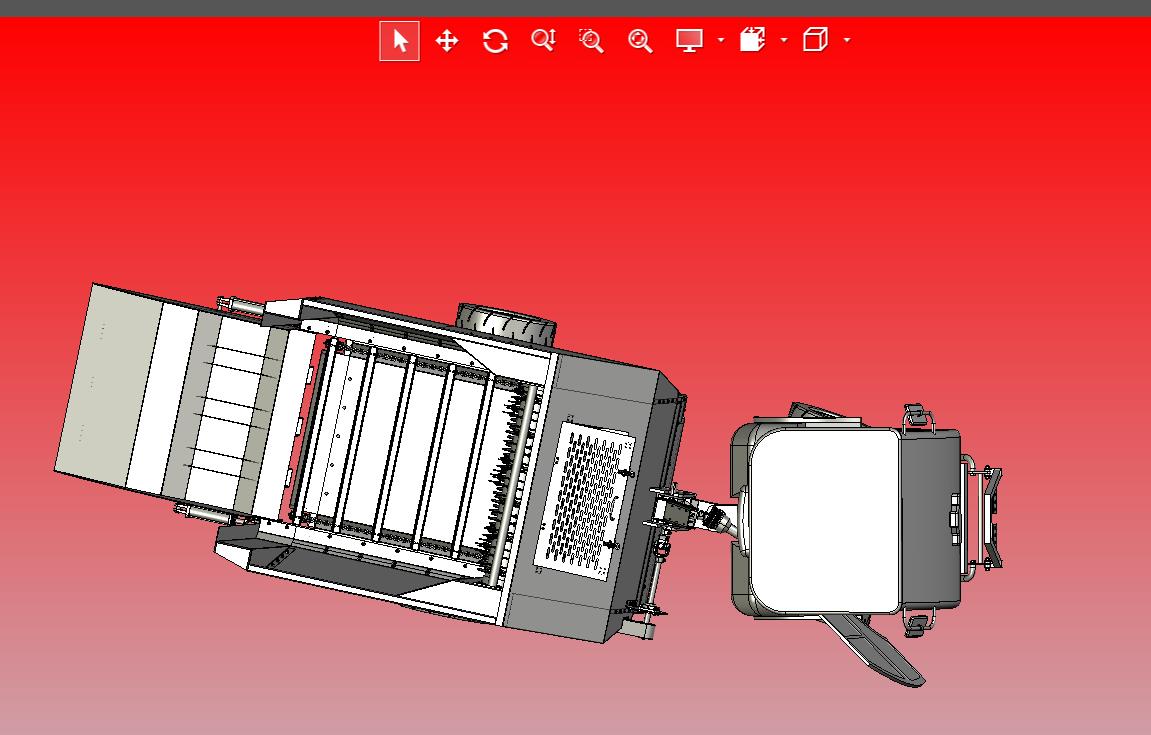Click the section cut view icon
The height and width of the screenshot is (735, 1151).
[752, 40]
